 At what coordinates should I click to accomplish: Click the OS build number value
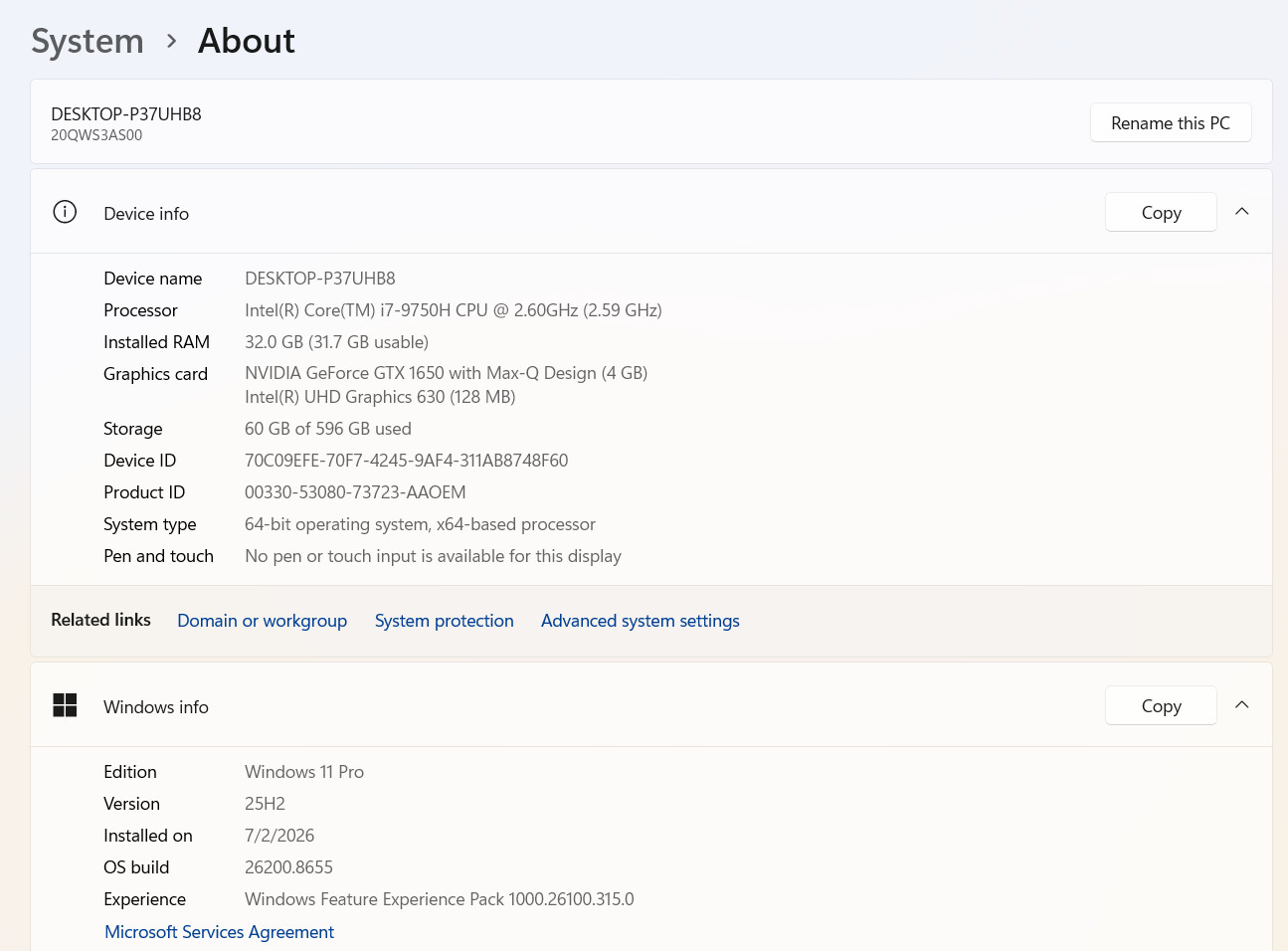click(288, 867)
